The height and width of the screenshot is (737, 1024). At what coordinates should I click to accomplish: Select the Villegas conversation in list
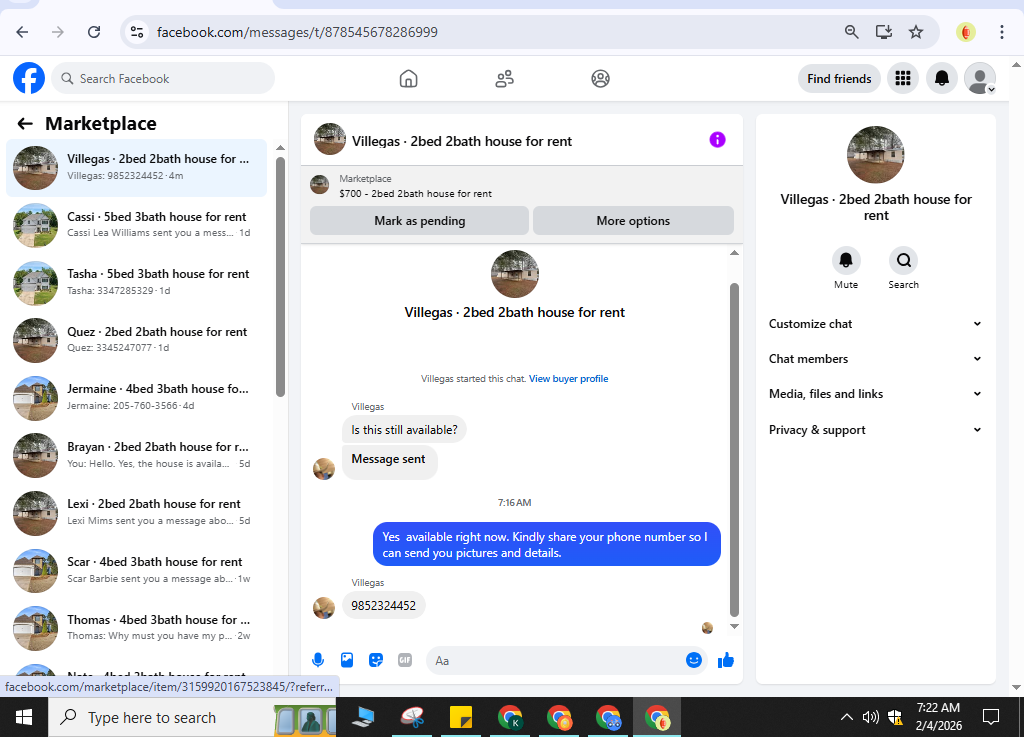point(136,168)
